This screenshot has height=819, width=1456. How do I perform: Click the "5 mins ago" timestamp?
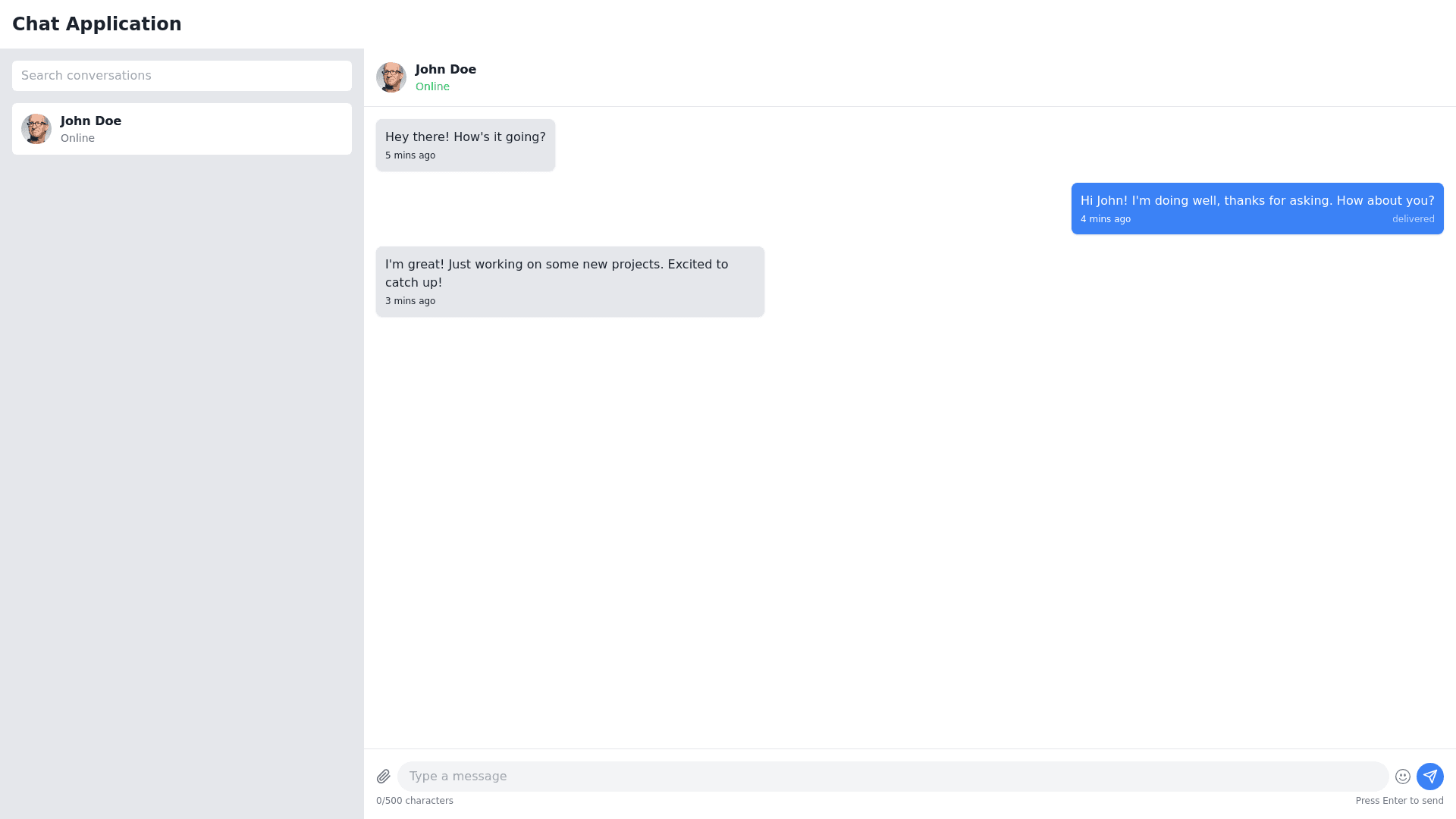point(410,155)
